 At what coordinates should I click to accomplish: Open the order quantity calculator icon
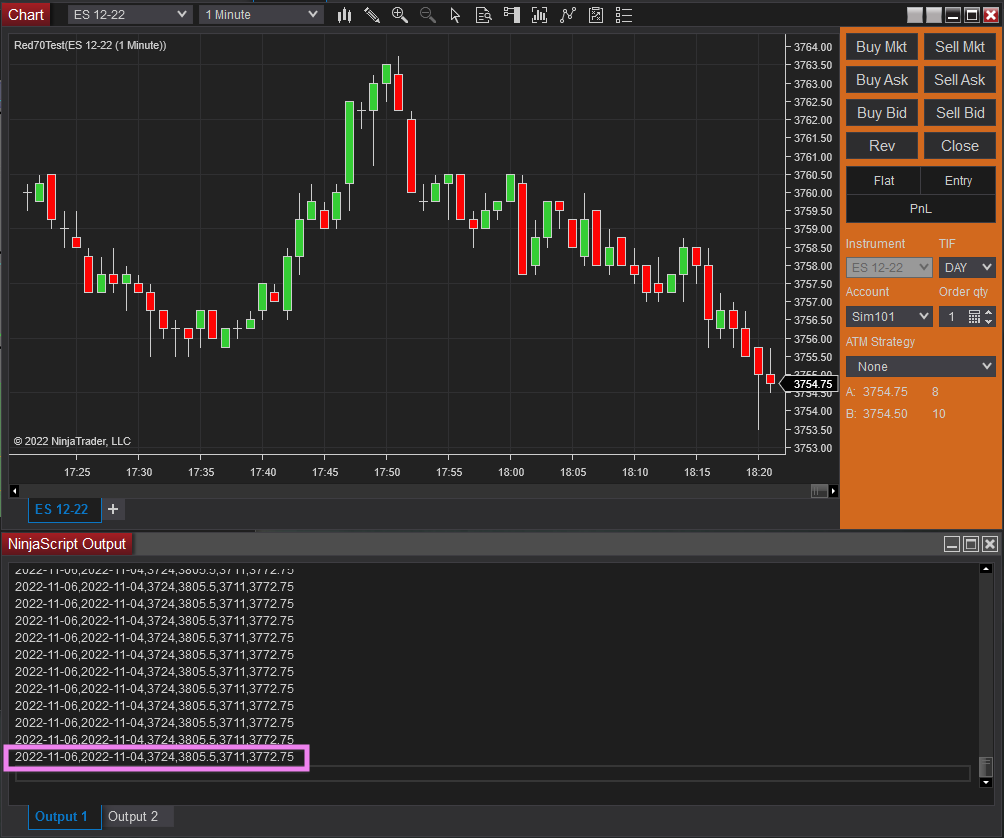coord(974,317)
